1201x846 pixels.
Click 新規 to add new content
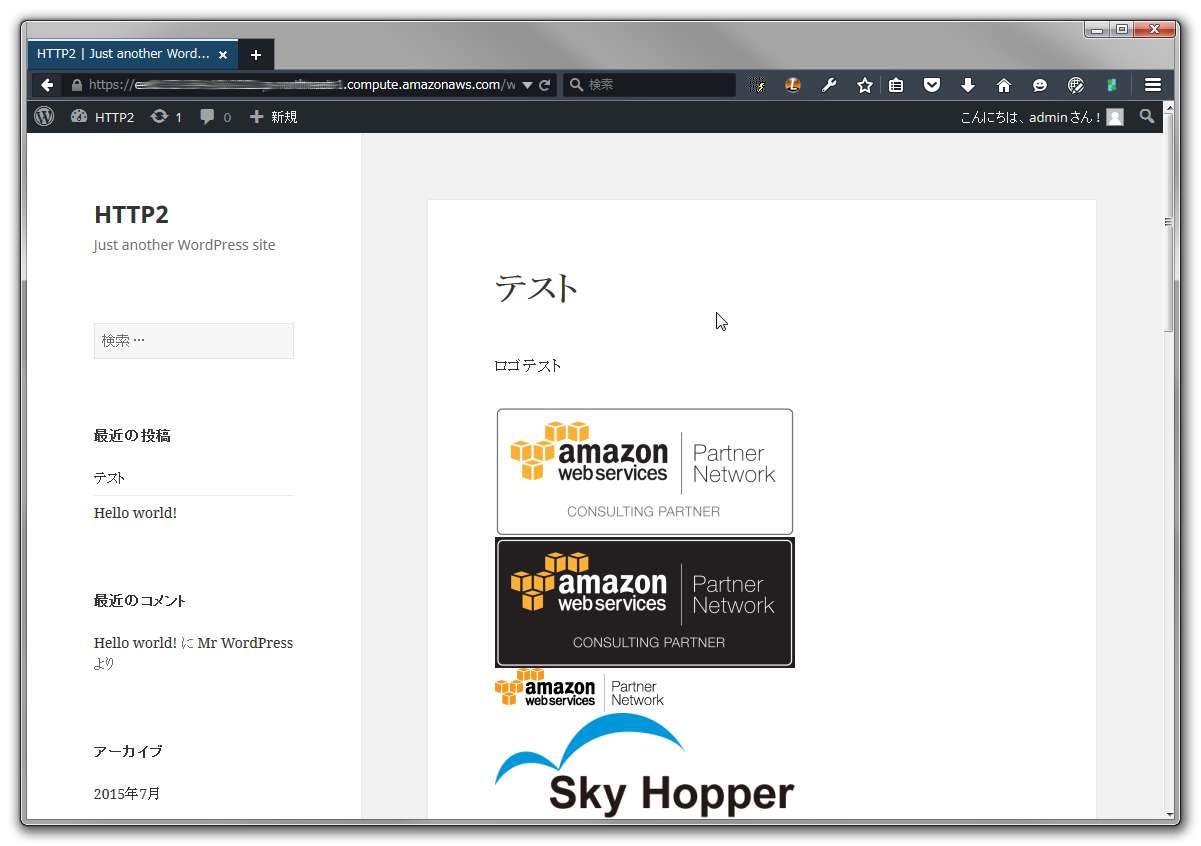pyautogui.click(x=273, y=117)
